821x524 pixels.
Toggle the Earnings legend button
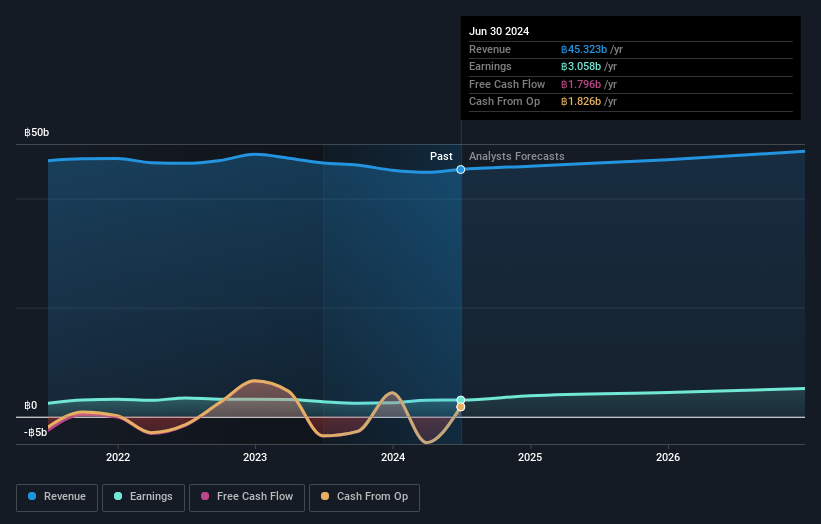pyautogui.click(x=143, y=497)
